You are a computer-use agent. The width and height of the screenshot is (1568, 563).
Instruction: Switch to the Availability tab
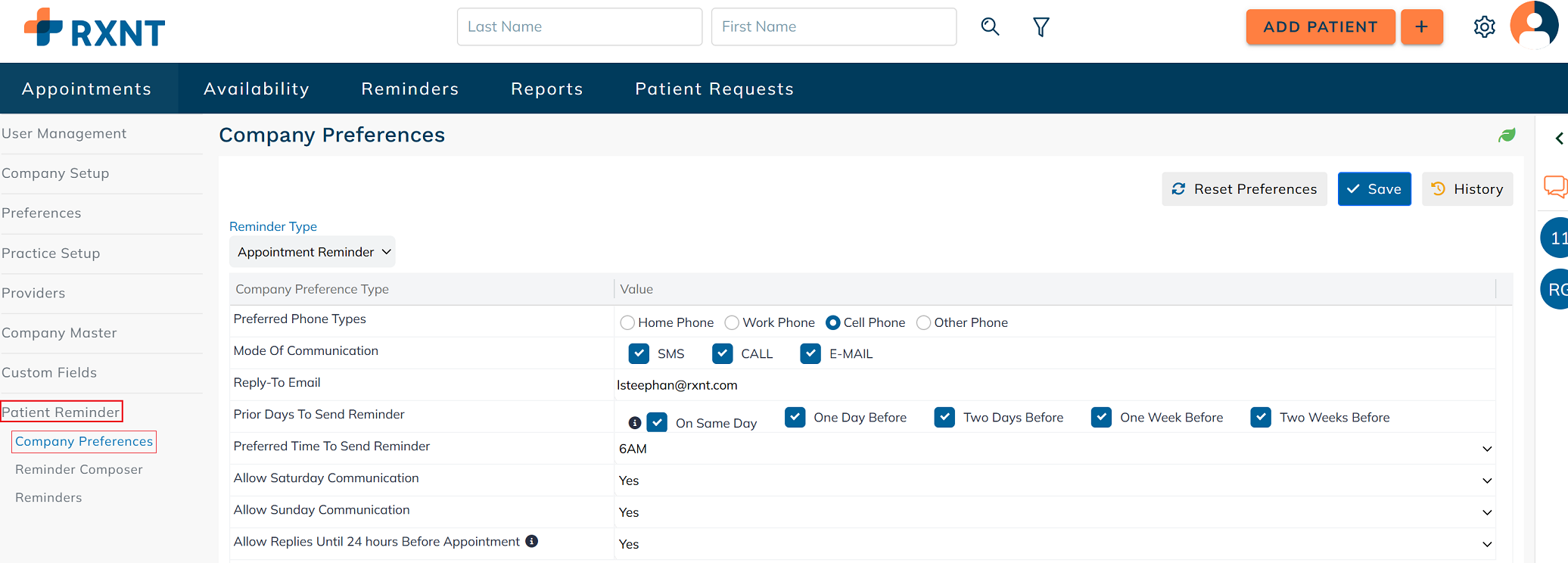coord(257,89)
